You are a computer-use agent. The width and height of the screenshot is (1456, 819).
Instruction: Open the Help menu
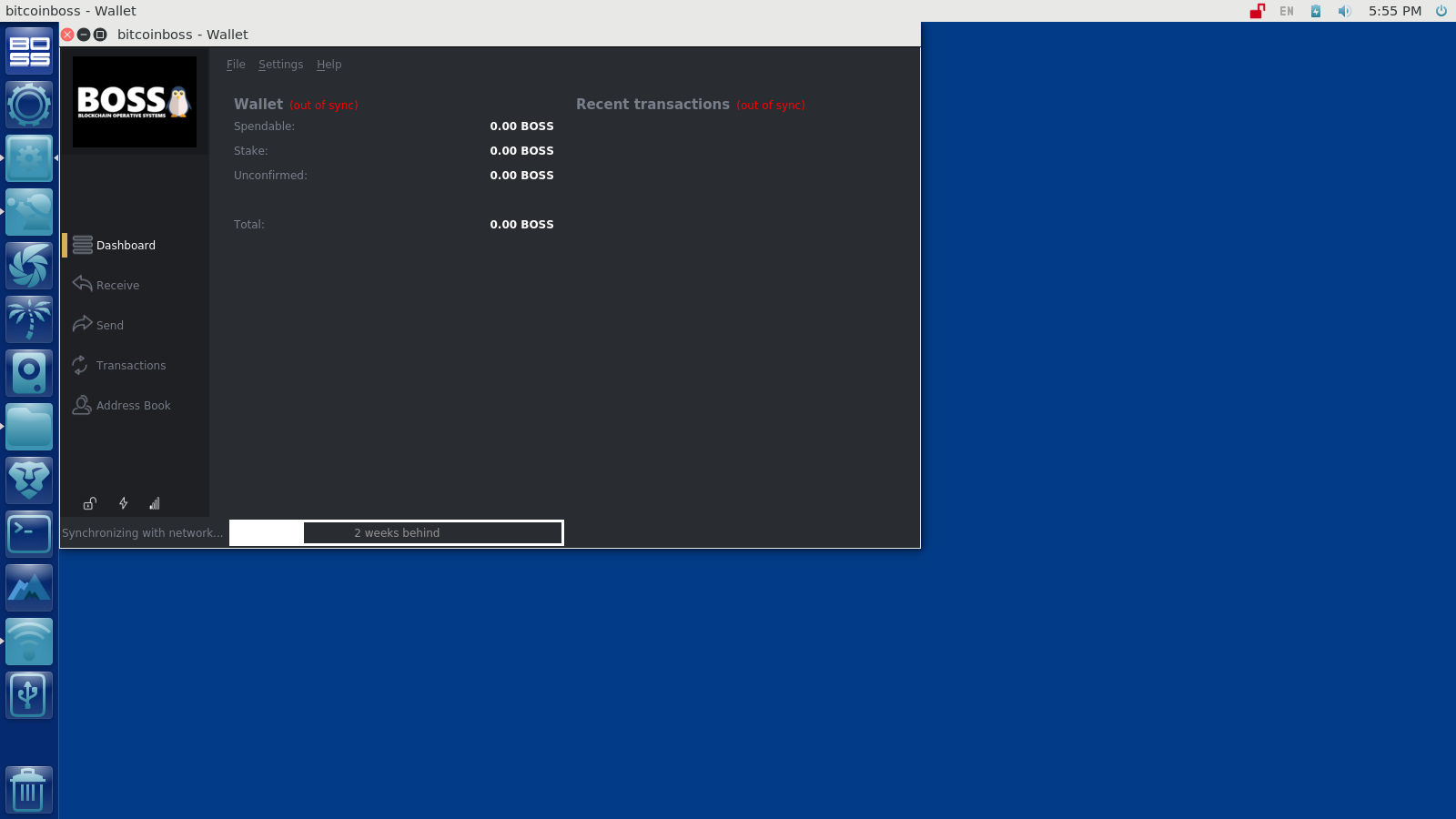(x=329, y=65)
